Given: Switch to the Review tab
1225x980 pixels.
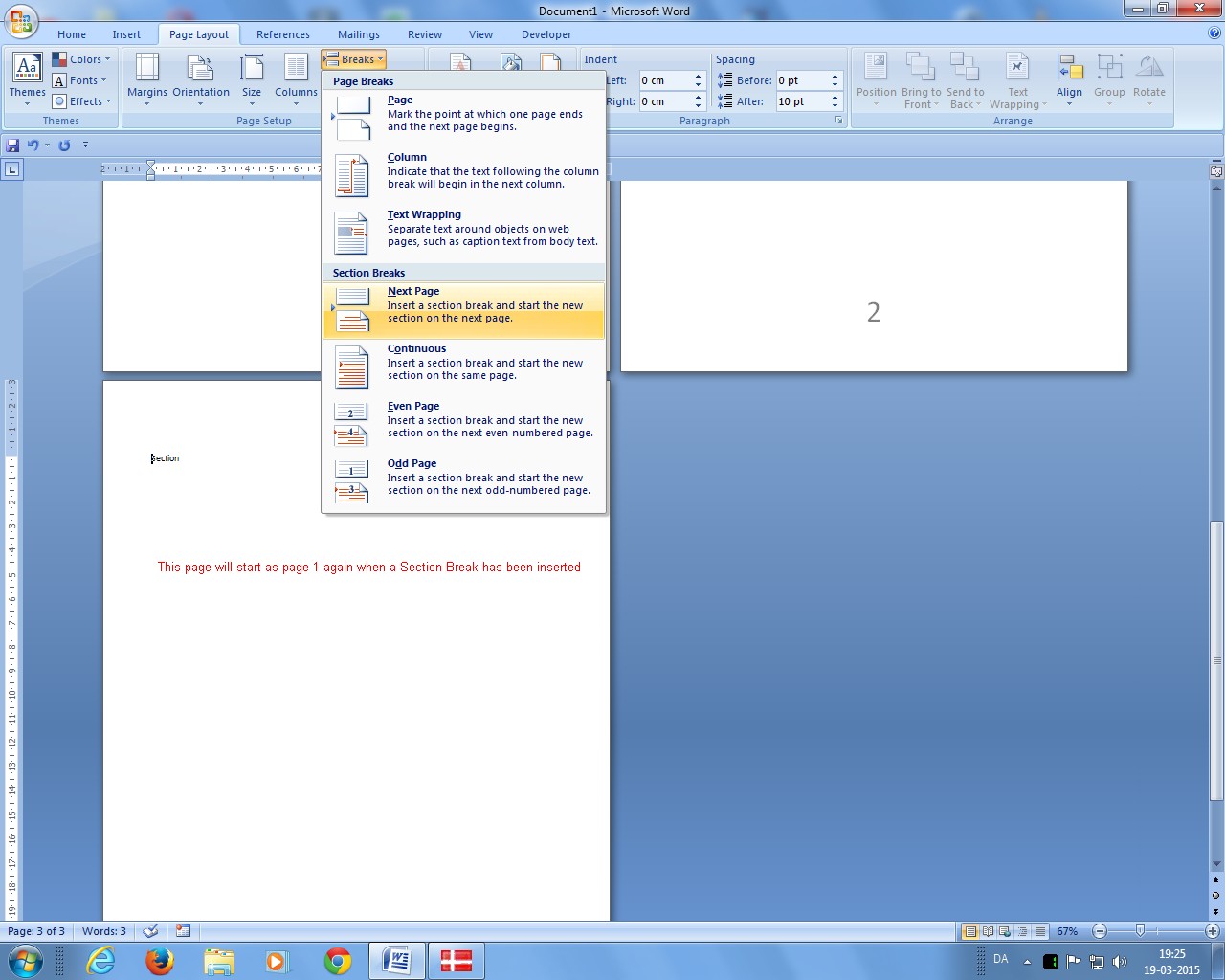Looking at the screenshot, I should 425,34.
